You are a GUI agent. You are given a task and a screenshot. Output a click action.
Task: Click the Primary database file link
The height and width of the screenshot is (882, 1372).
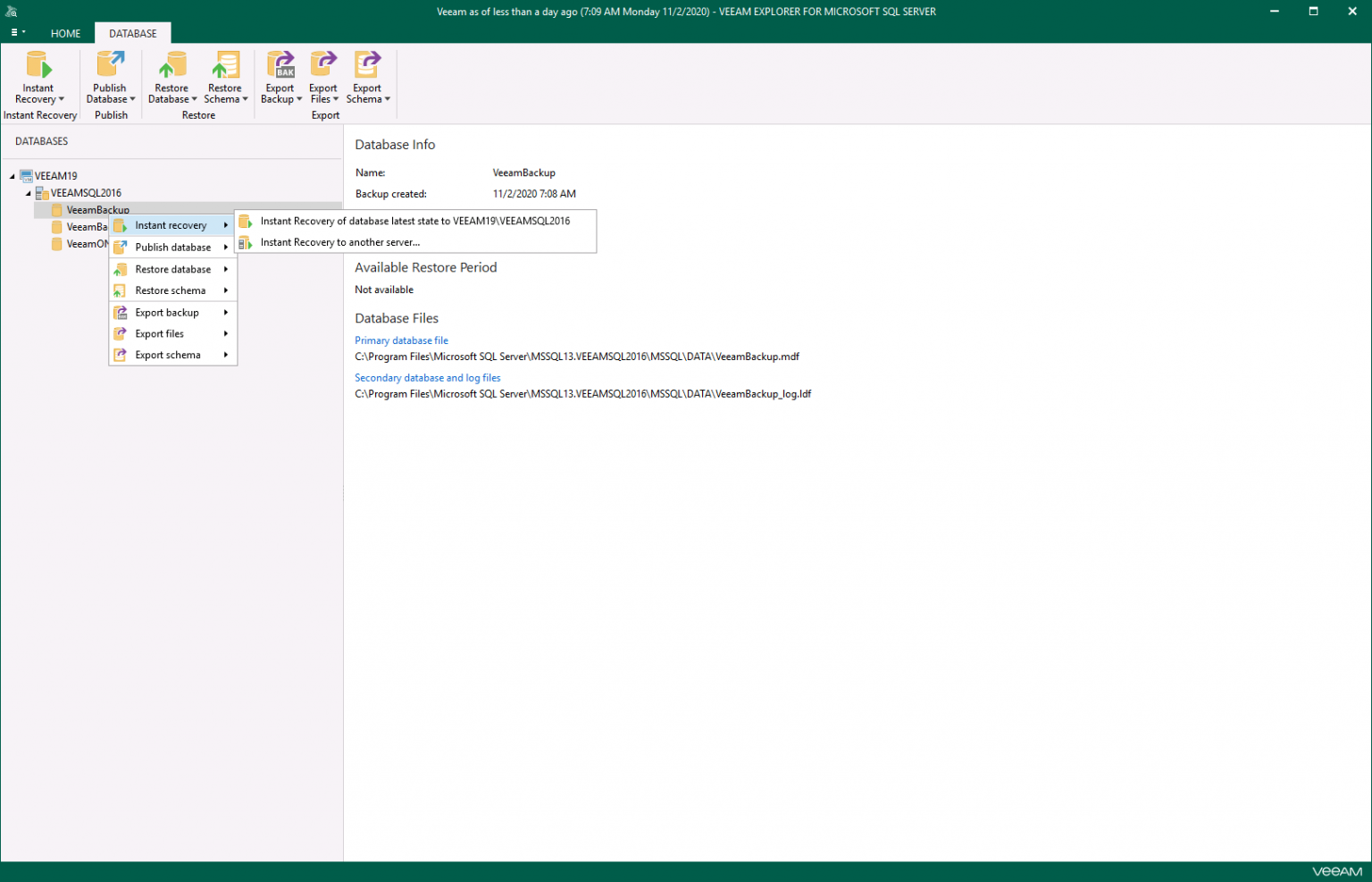click(x=401, y=340)
